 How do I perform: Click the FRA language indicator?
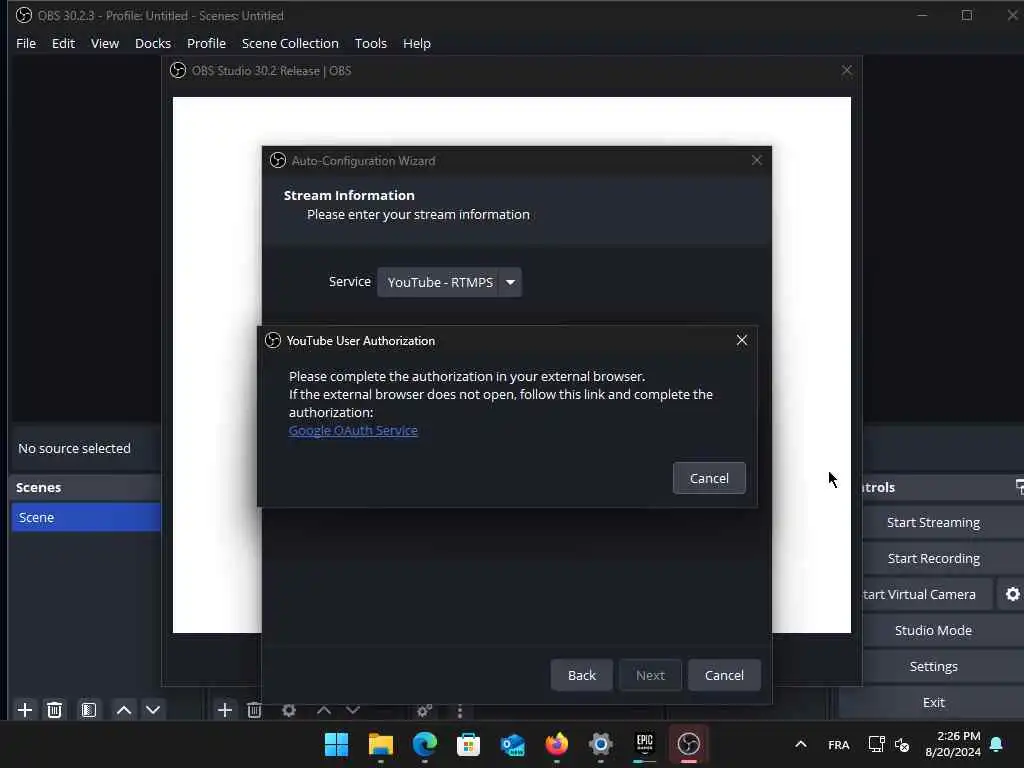pyautogui.click(x=839, y=744)
